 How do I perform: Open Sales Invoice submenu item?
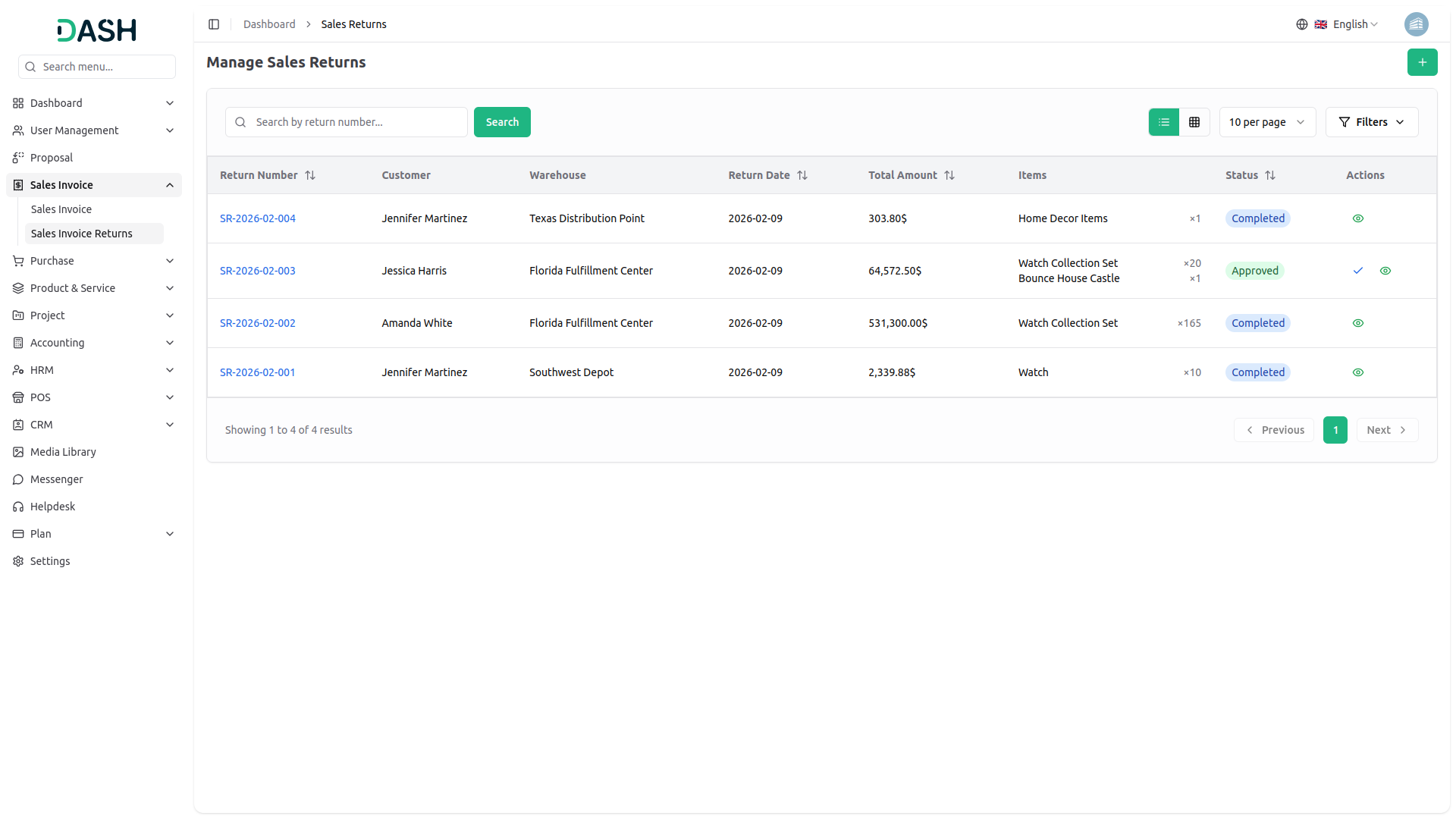pos(61,209)
